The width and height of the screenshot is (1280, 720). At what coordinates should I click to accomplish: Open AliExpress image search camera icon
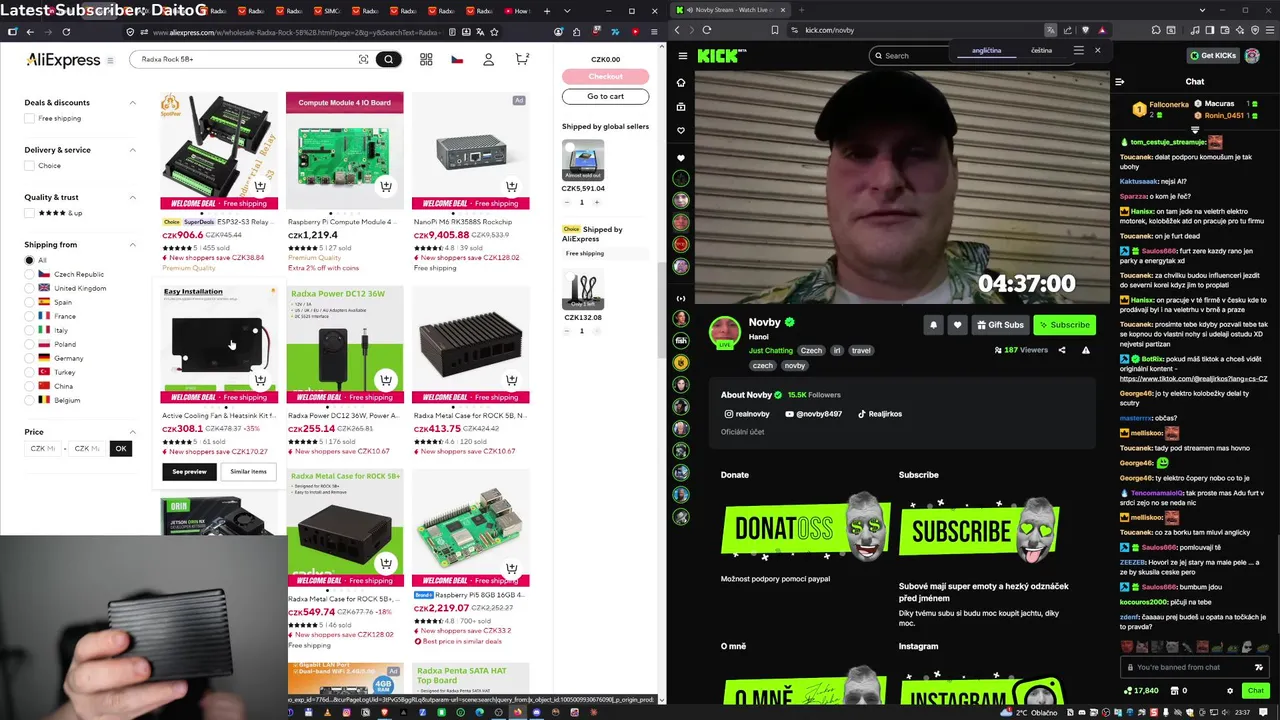(x=363, y=59)
